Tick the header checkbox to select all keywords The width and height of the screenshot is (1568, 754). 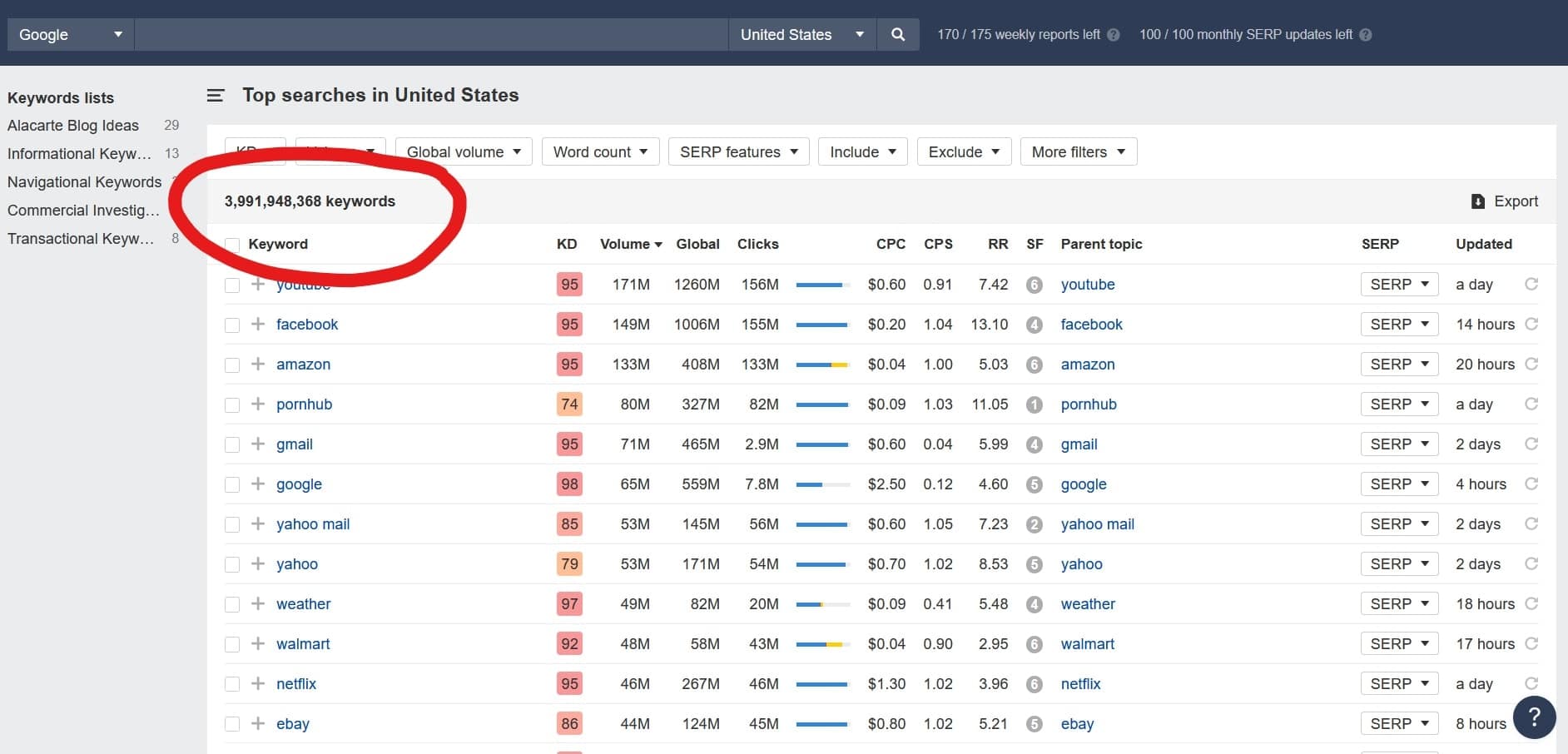click(x=232, y=244)
